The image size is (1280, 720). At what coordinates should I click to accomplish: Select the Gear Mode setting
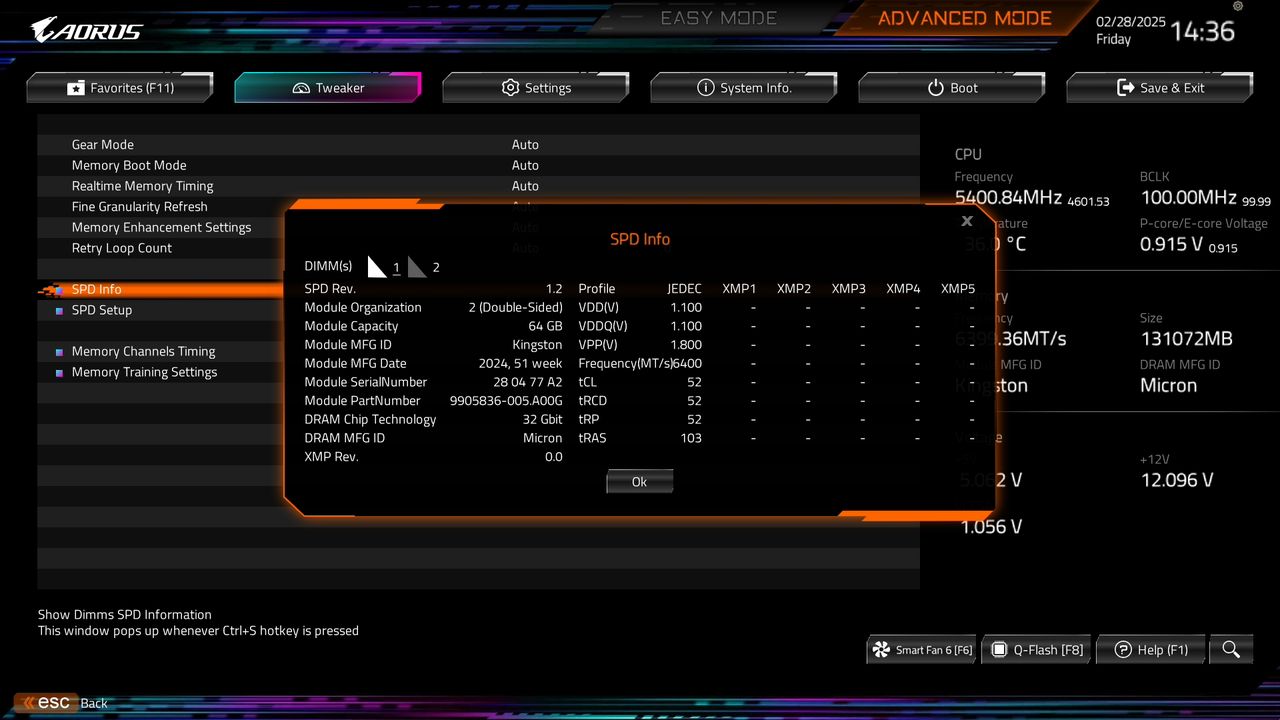coord(103,145)
